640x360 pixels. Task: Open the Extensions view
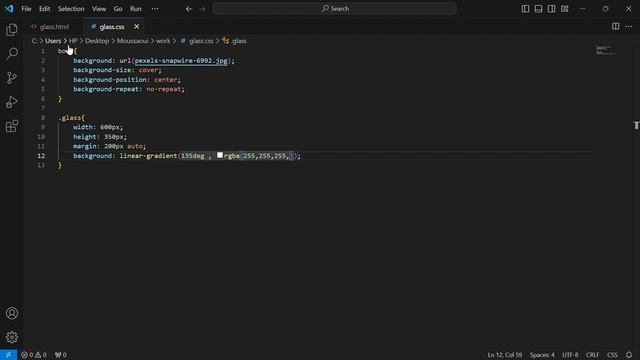point(12,126)
